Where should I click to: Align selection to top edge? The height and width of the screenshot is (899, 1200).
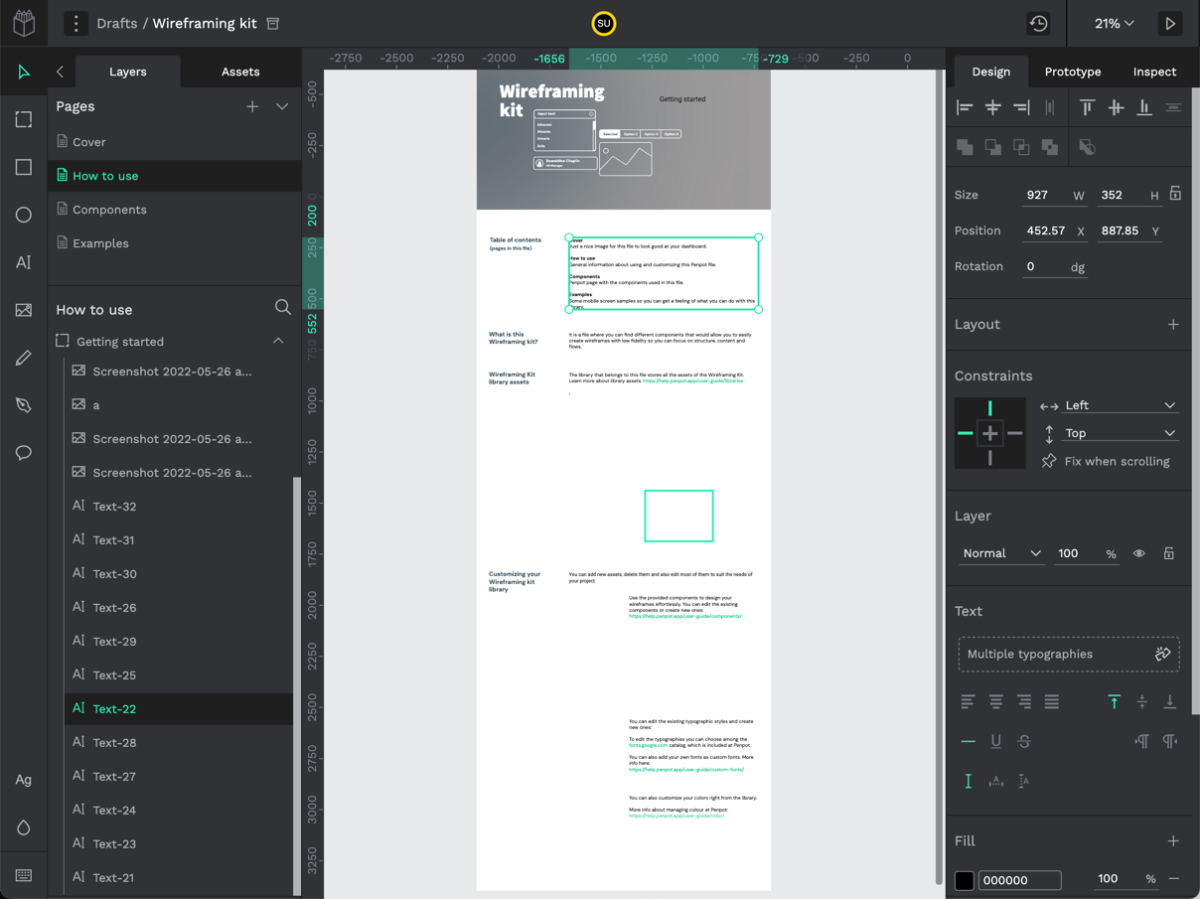point(1088,108)
